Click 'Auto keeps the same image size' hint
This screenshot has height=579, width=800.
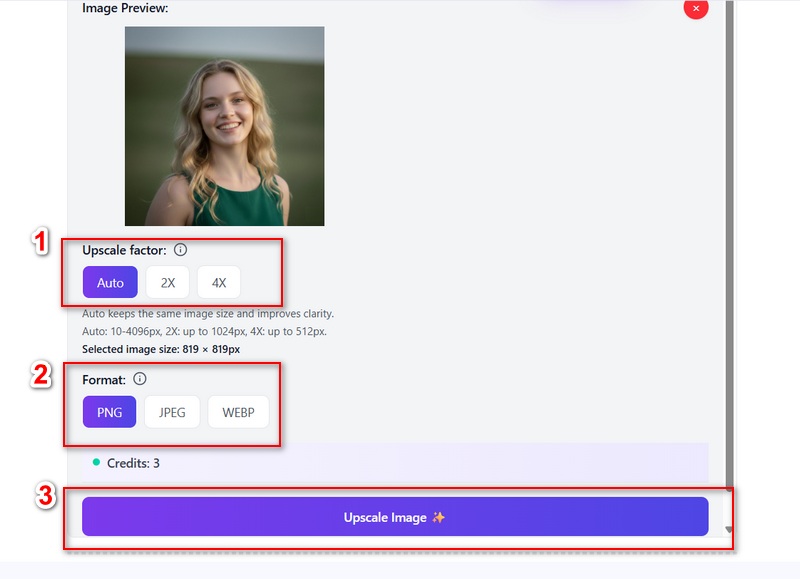pos(208,314)
